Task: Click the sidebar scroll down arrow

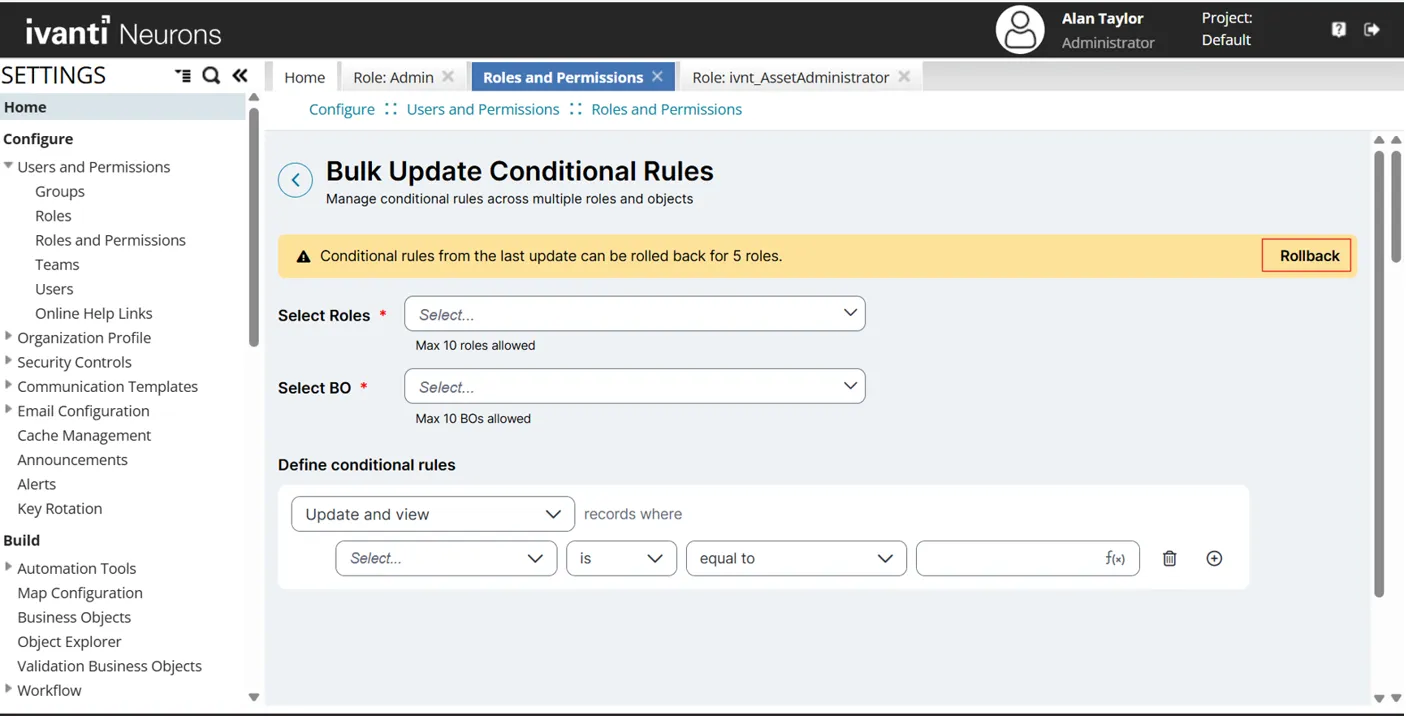Action: pyautogui.click(x=254, y=697)
